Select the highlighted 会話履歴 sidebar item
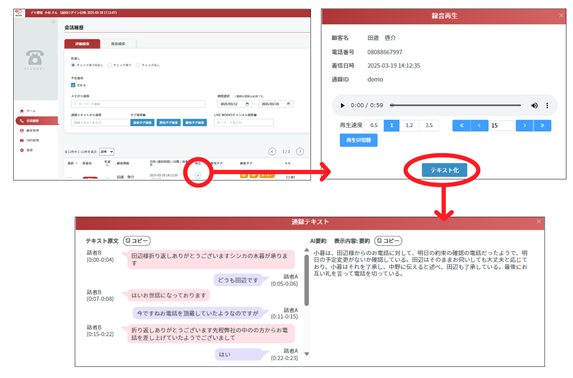 (37, 121)
